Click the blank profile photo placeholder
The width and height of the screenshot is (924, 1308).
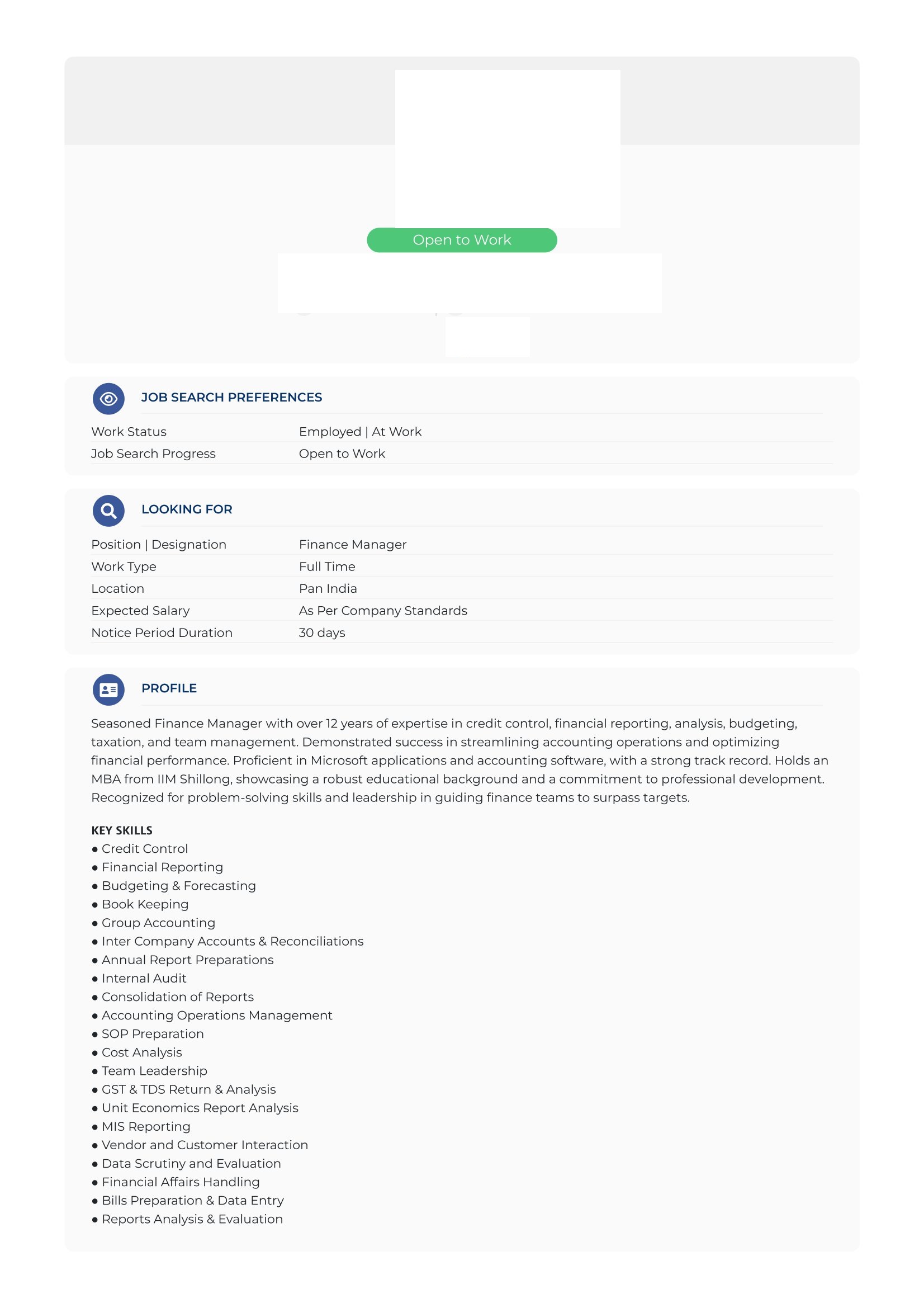pyautogui.click(x=507, y=149)
